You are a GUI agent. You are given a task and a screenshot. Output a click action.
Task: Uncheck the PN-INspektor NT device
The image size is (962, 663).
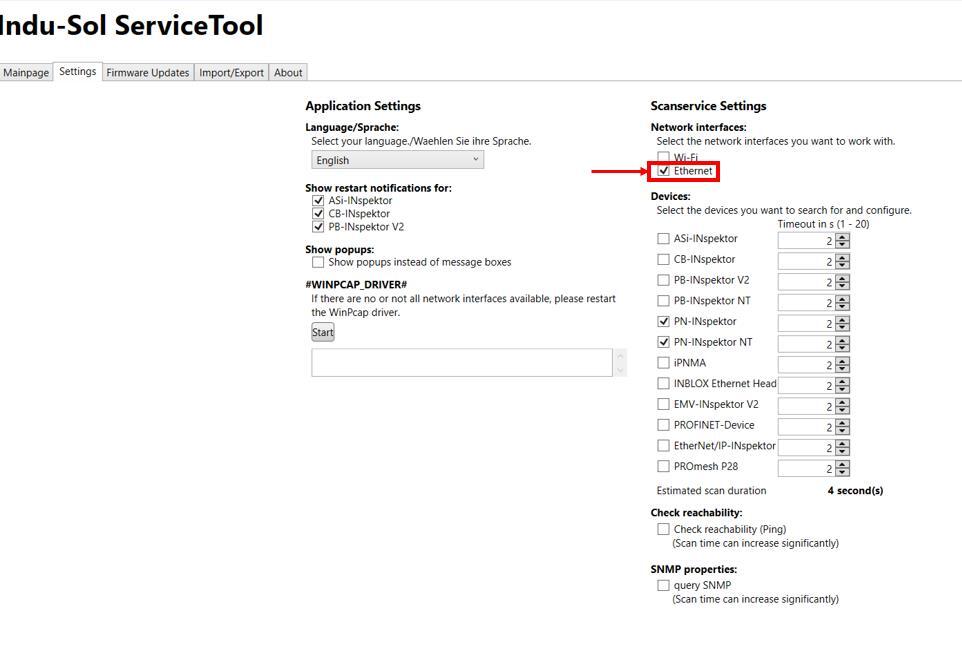pyautogui.click(x=663, y=342)
